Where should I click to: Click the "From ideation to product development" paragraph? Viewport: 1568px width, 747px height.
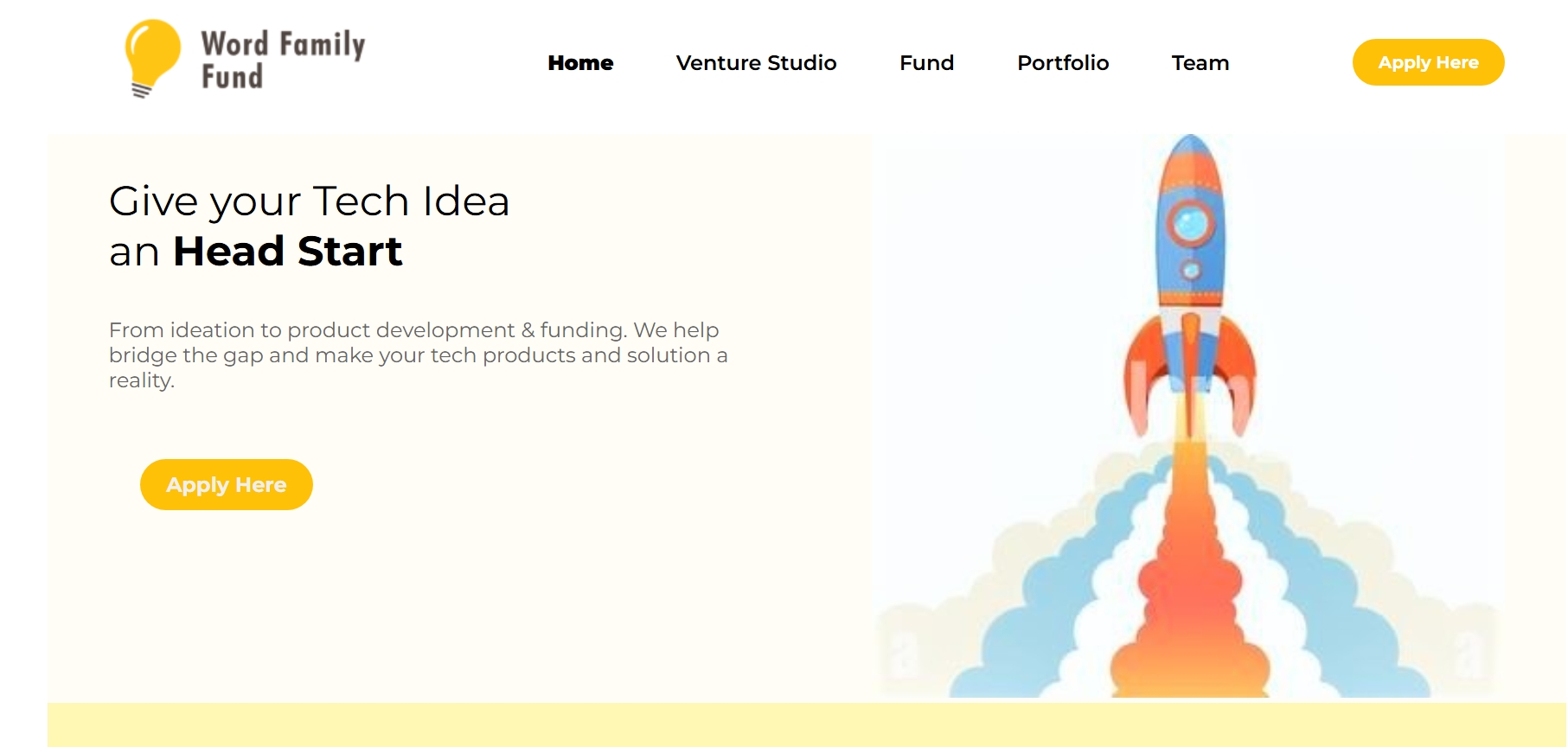[x=418, y=354]
